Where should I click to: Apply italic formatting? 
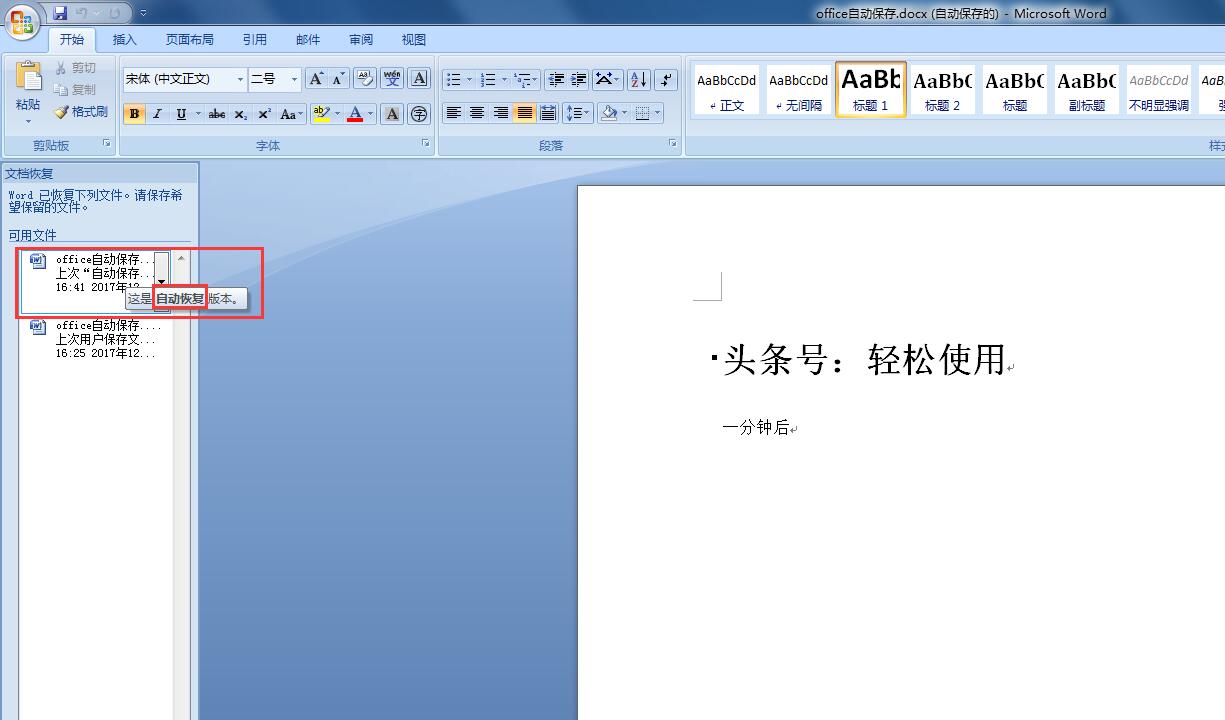click(x=157, y=114)
